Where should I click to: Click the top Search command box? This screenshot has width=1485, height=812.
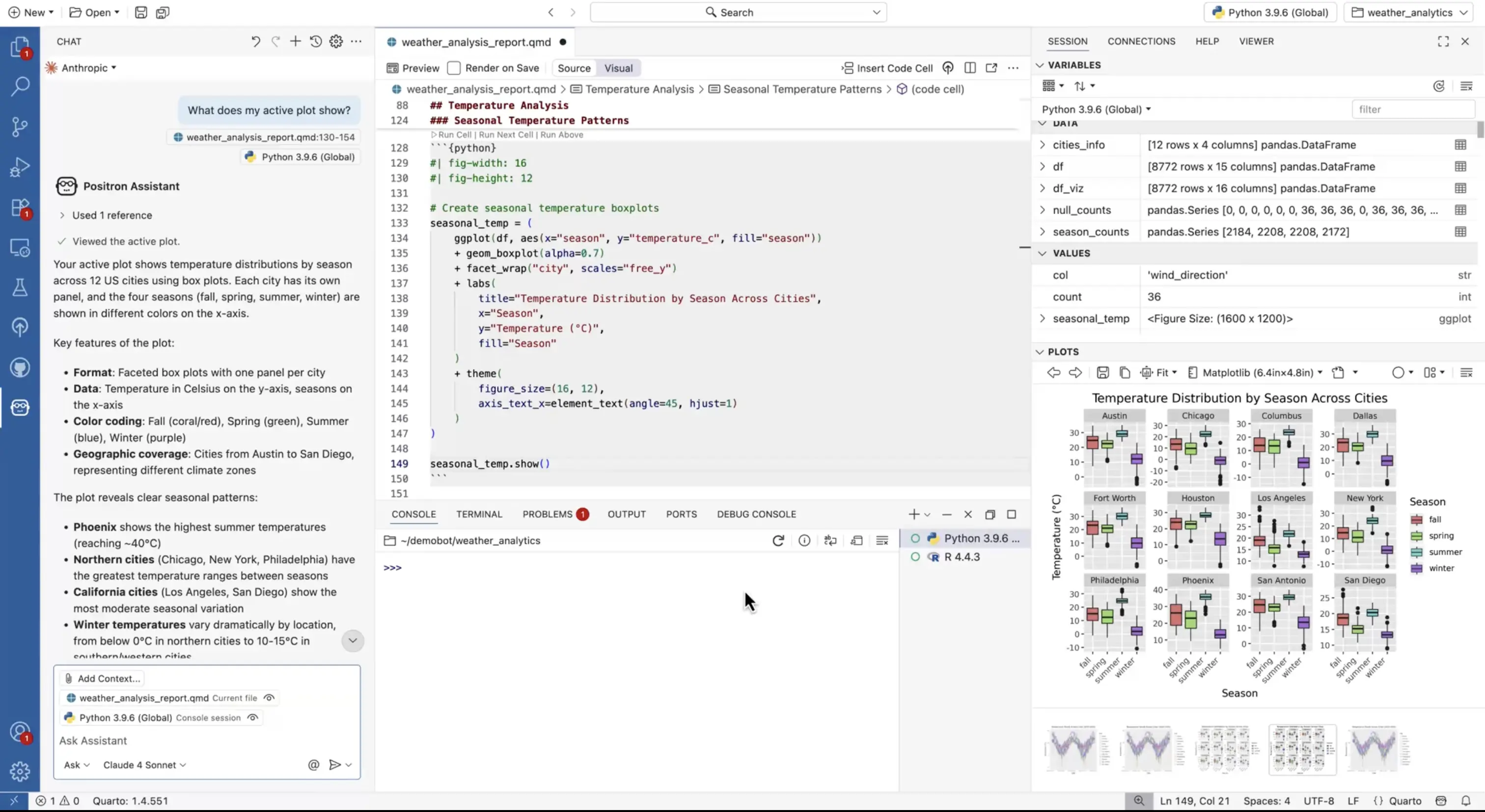738,12
